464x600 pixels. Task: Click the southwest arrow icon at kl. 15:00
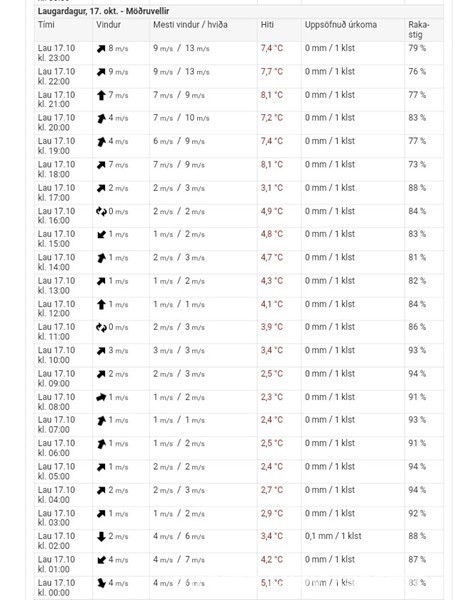pos(101,235)
